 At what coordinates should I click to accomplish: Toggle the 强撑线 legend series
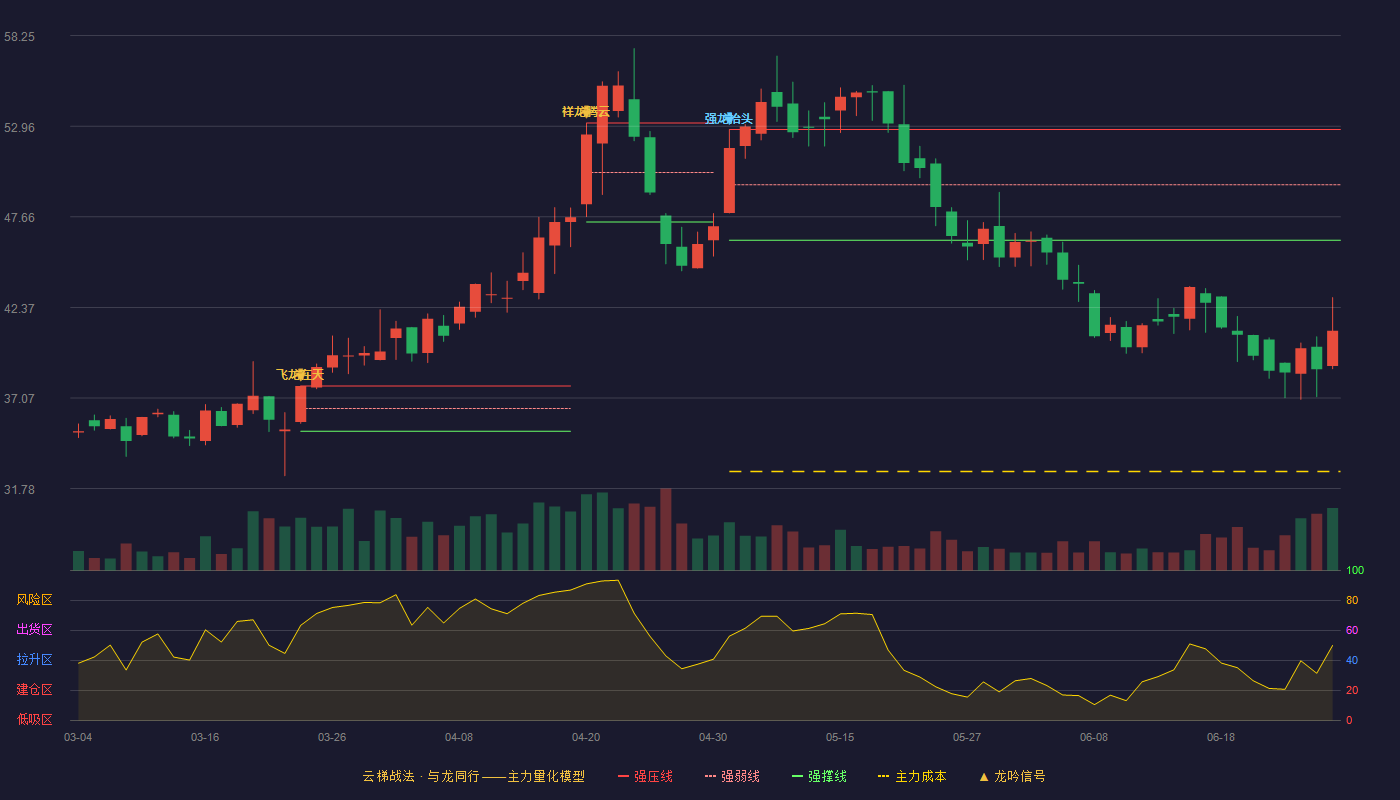[x=819, y=776]
